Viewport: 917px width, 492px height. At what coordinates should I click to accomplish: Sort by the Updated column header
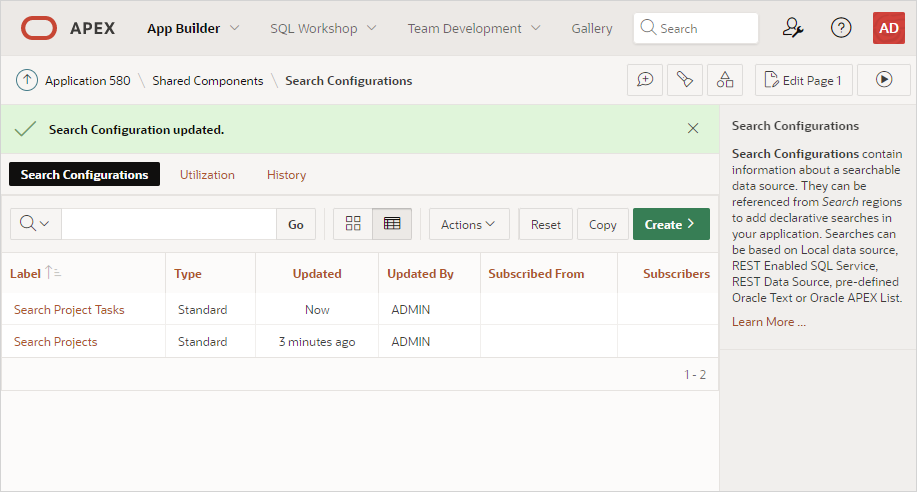pyautogui.click(x=317, y=273)
